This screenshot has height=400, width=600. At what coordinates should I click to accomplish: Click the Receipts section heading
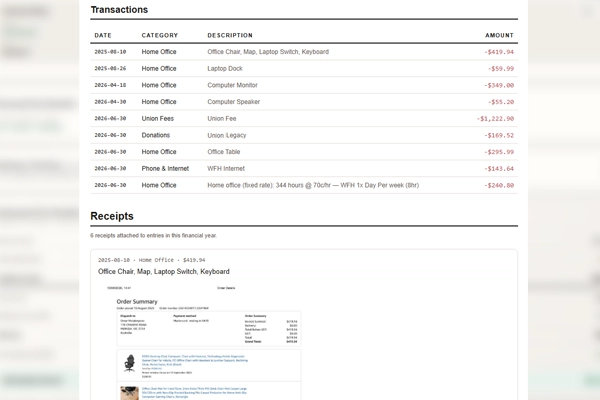tap(112, 216)
